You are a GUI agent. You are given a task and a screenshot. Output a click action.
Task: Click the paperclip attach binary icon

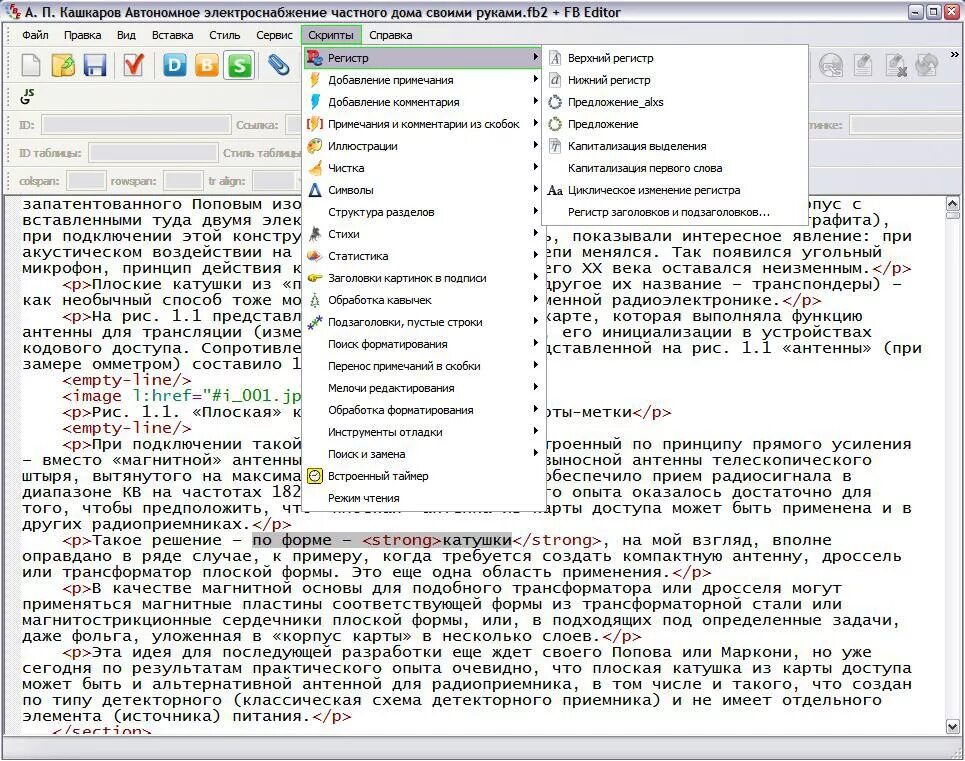click(278, 65)
